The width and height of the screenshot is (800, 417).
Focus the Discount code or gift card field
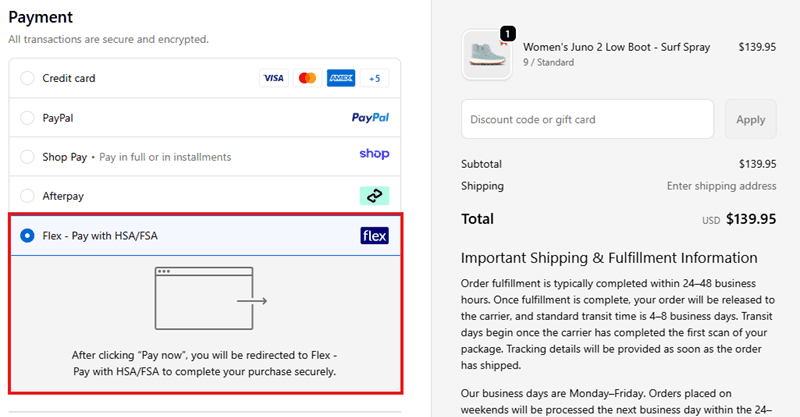pyautogui.click(x=587, y=119)
